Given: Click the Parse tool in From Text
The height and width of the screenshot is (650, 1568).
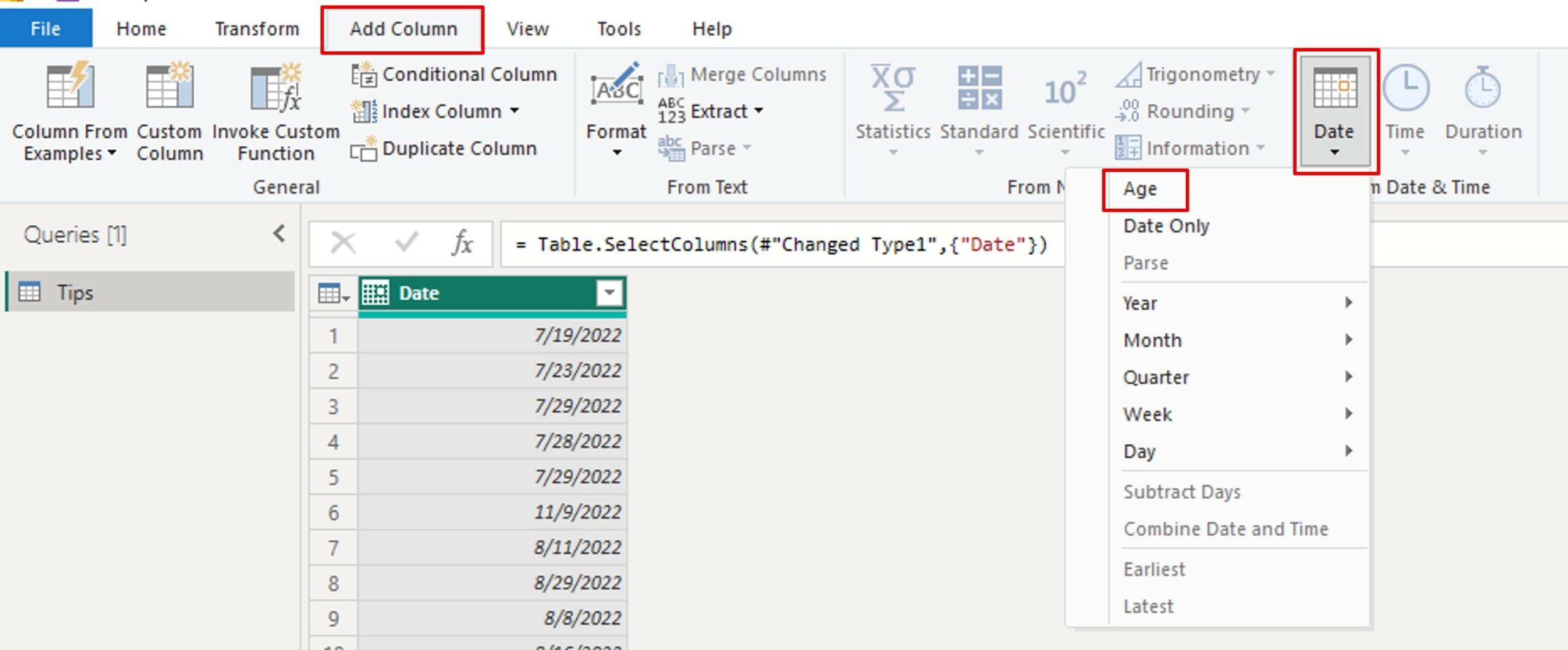Looking at the screenshot, I should 704,149.
